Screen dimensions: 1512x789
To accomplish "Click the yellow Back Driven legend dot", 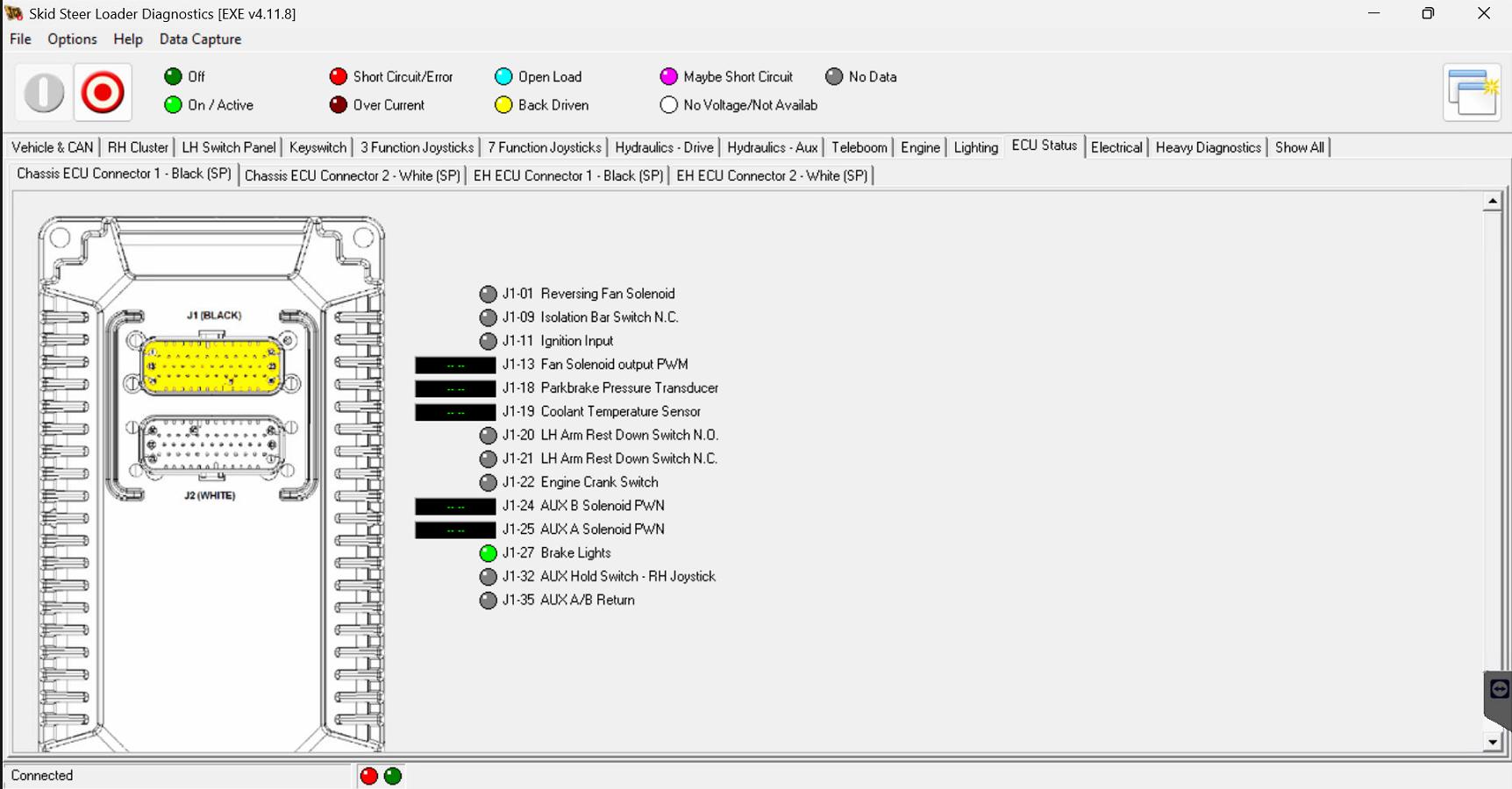I will [x=503, y=104].
